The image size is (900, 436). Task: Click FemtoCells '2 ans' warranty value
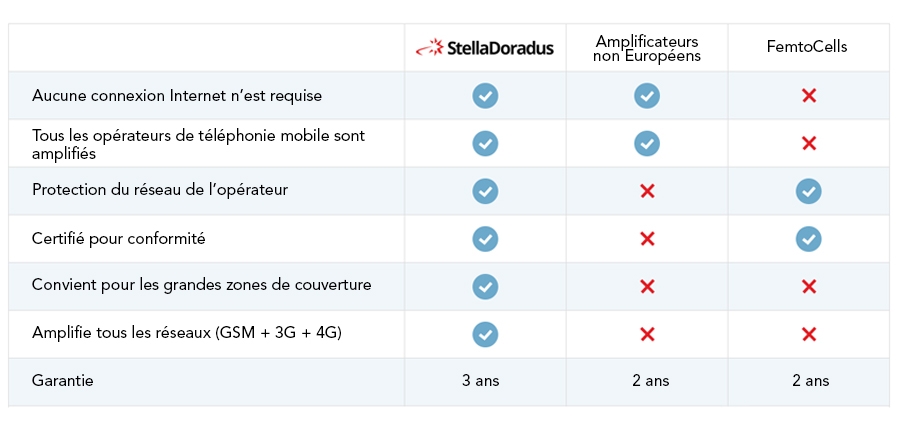pyautogui.click(x=809, y=381)
